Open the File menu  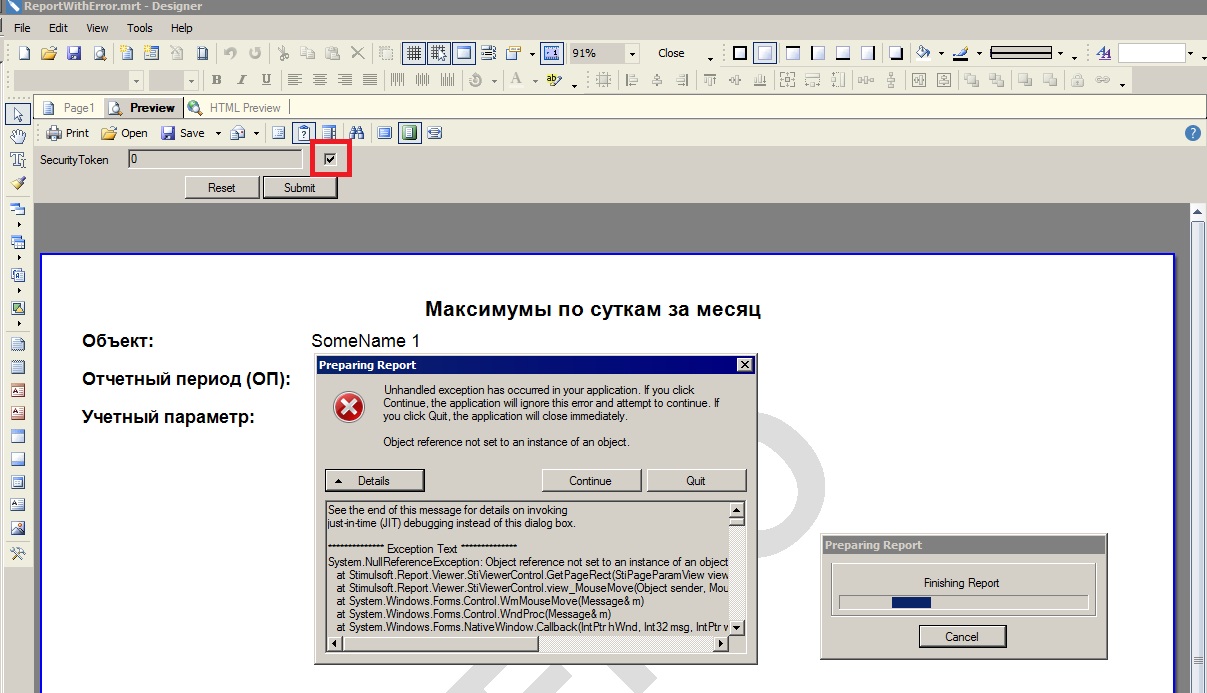point(22,28)
